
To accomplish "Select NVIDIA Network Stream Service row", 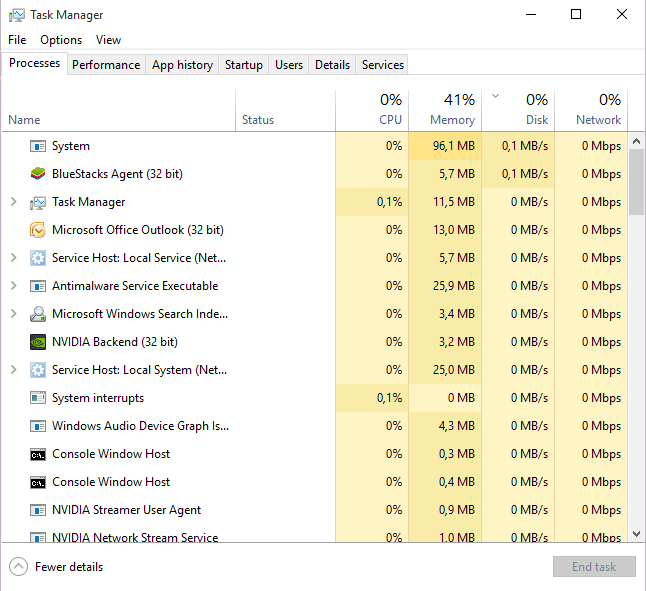I will (x=315, y=535).
